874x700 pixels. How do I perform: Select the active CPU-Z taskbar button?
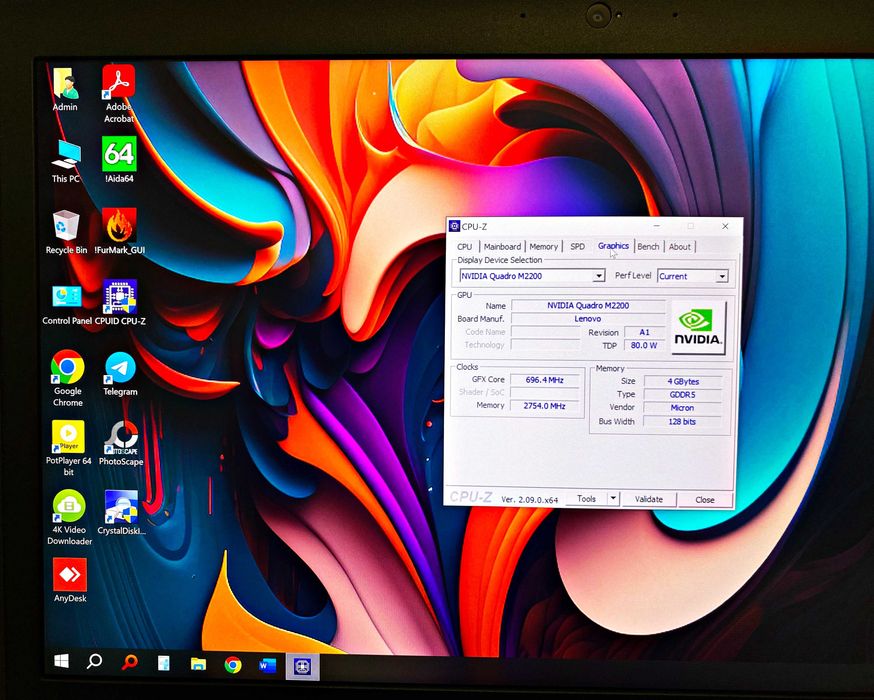coord(303,667)
